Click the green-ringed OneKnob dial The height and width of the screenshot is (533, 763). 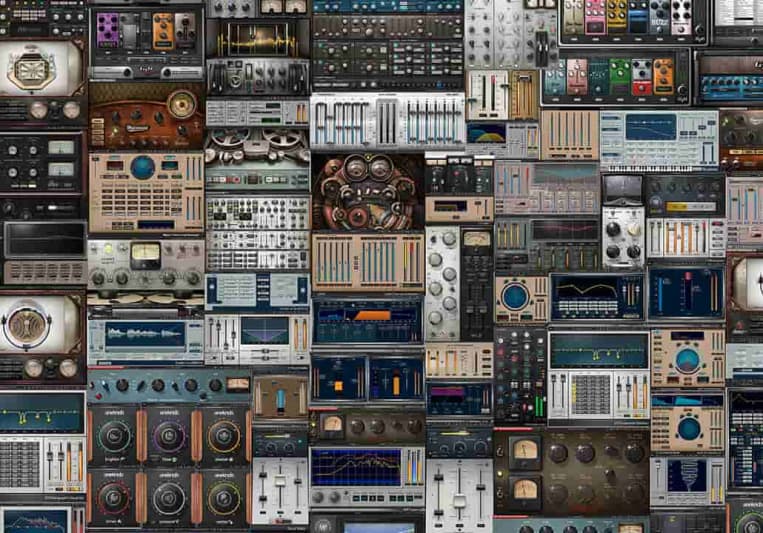[x=114, y=436]
